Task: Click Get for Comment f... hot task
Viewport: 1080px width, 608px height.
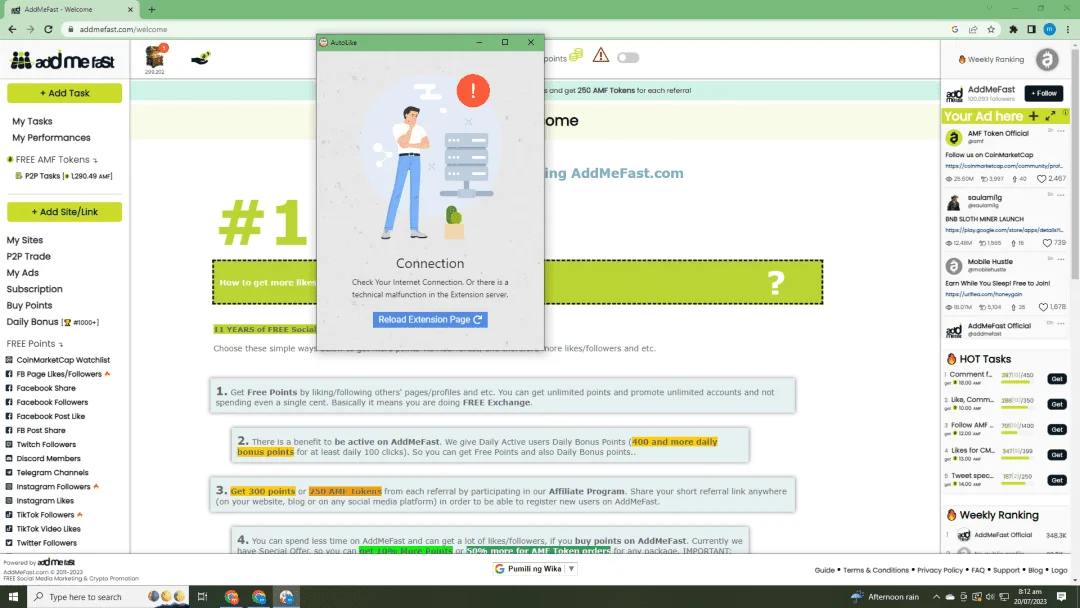Action: coord(1057,379)
